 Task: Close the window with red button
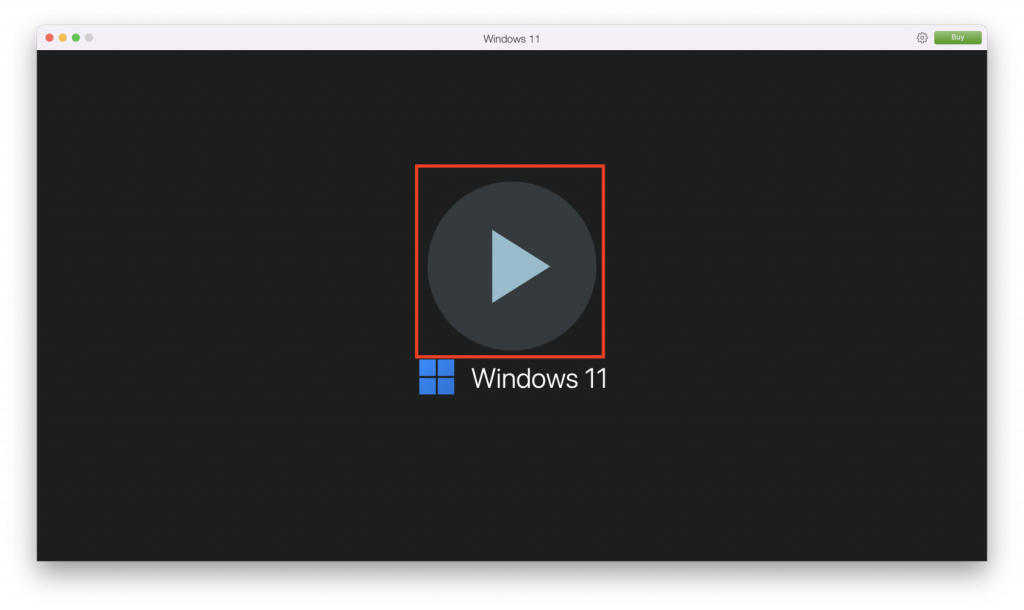point(50,38)
